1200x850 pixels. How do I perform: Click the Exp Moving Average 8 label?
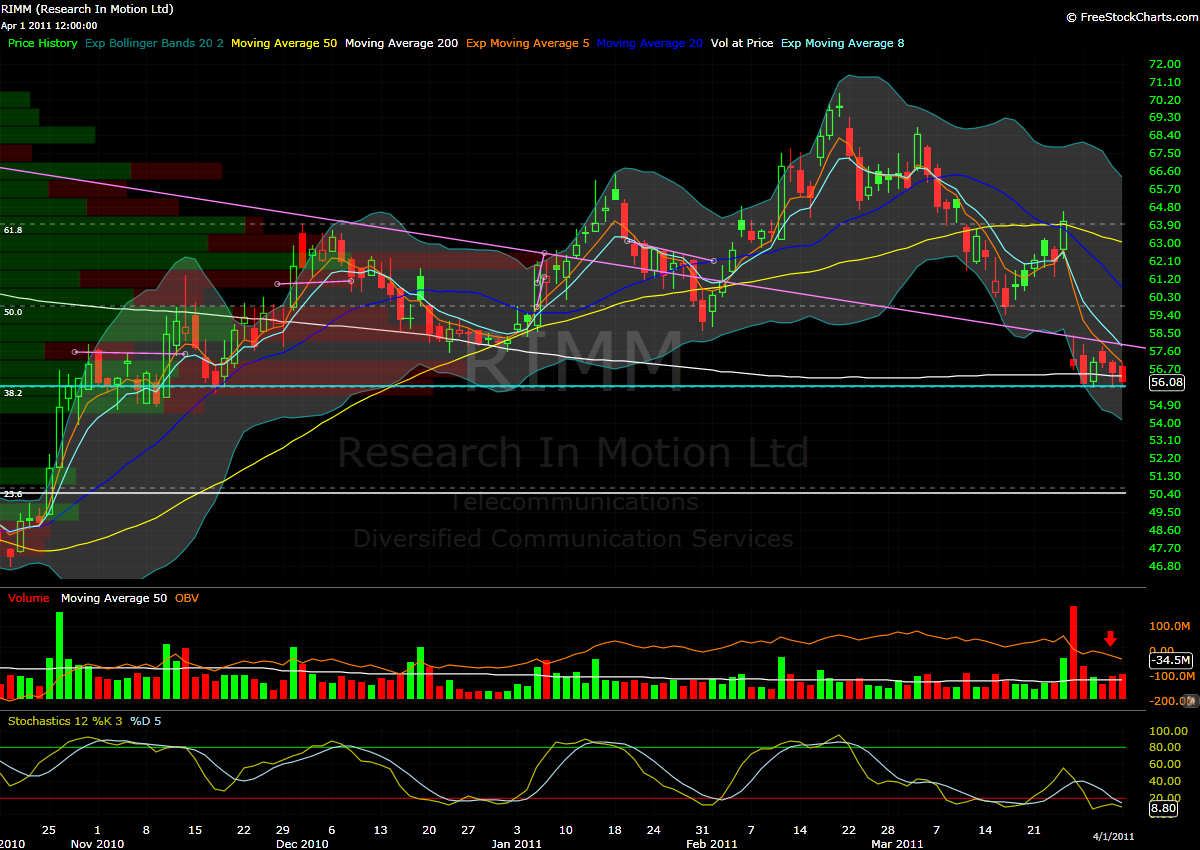coord(842,43)
